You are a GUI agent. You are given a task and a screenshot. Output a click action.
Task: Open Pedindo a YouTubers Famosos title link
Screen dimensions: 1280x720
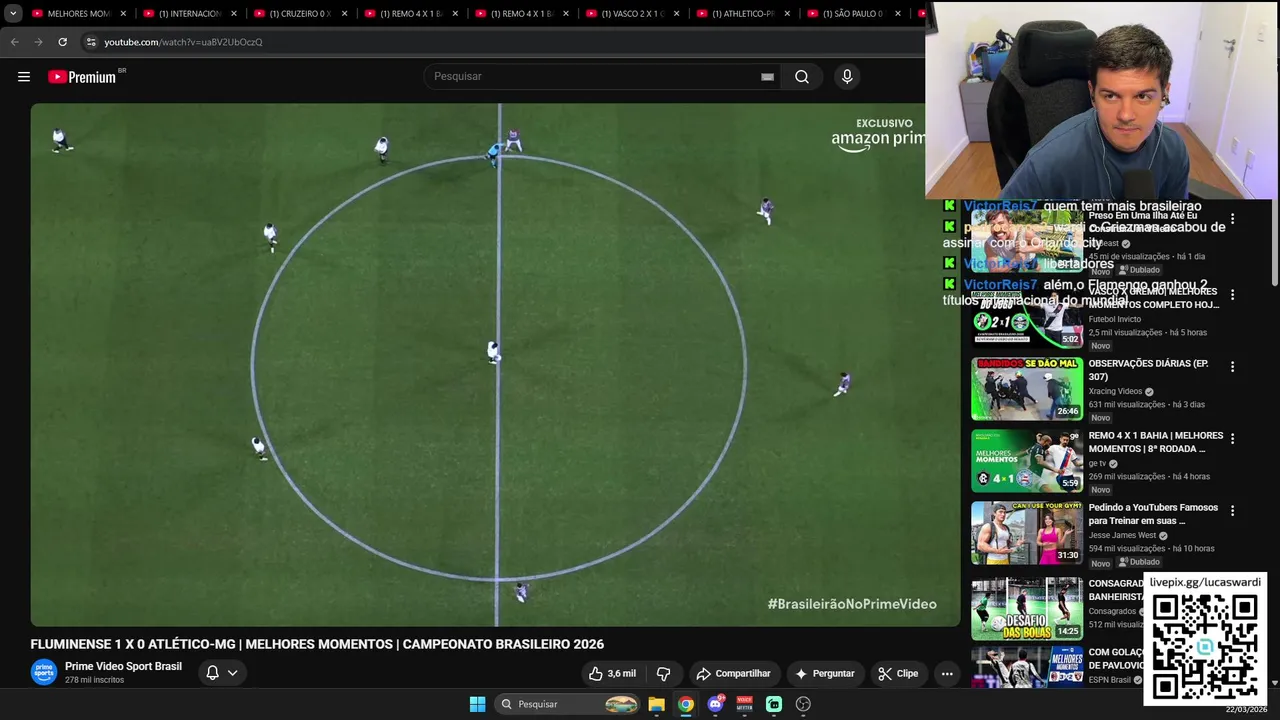click(1153, 514)
